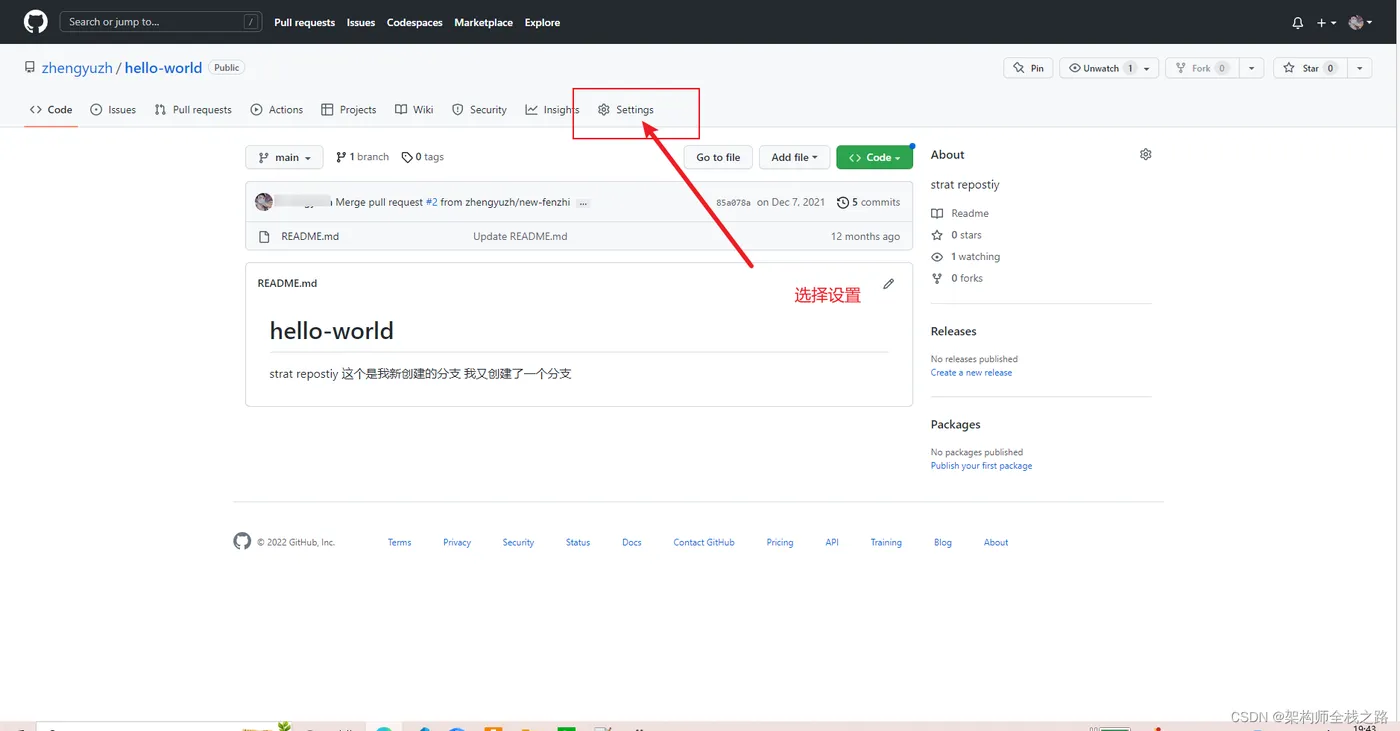Viewport: 1400px width, 731px height.
Task: Open the zhengyuzh owner link
Action: pos(77,68)
